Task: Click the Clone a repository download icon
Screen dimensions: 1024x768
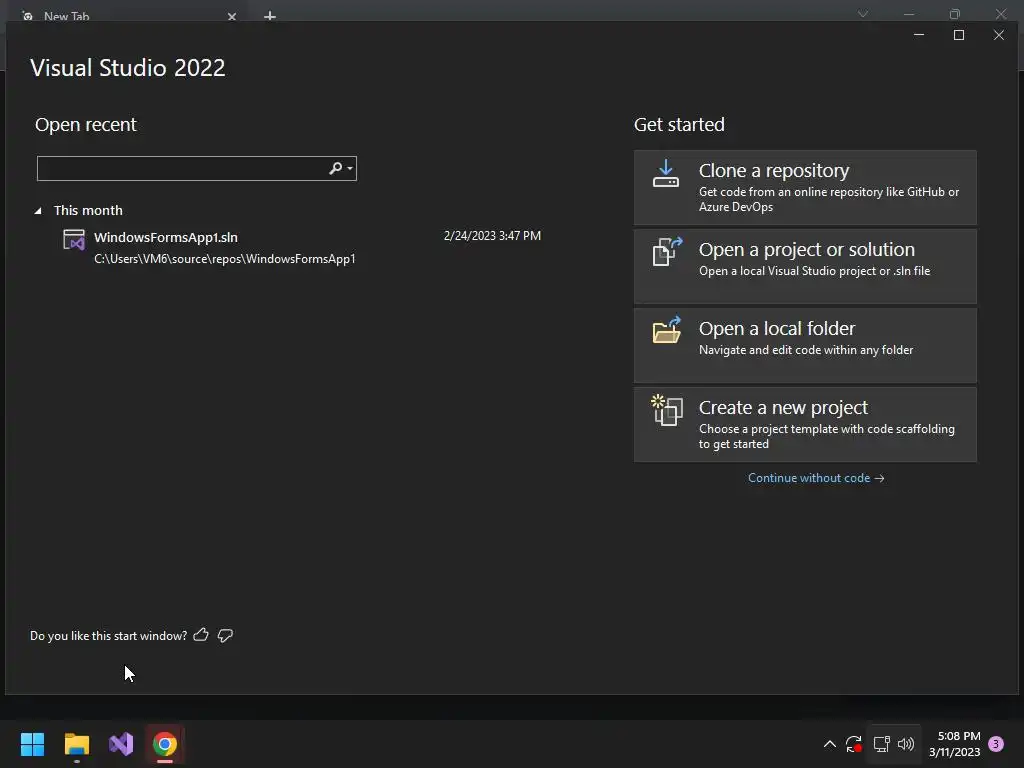Action: [x=665, y=174]
